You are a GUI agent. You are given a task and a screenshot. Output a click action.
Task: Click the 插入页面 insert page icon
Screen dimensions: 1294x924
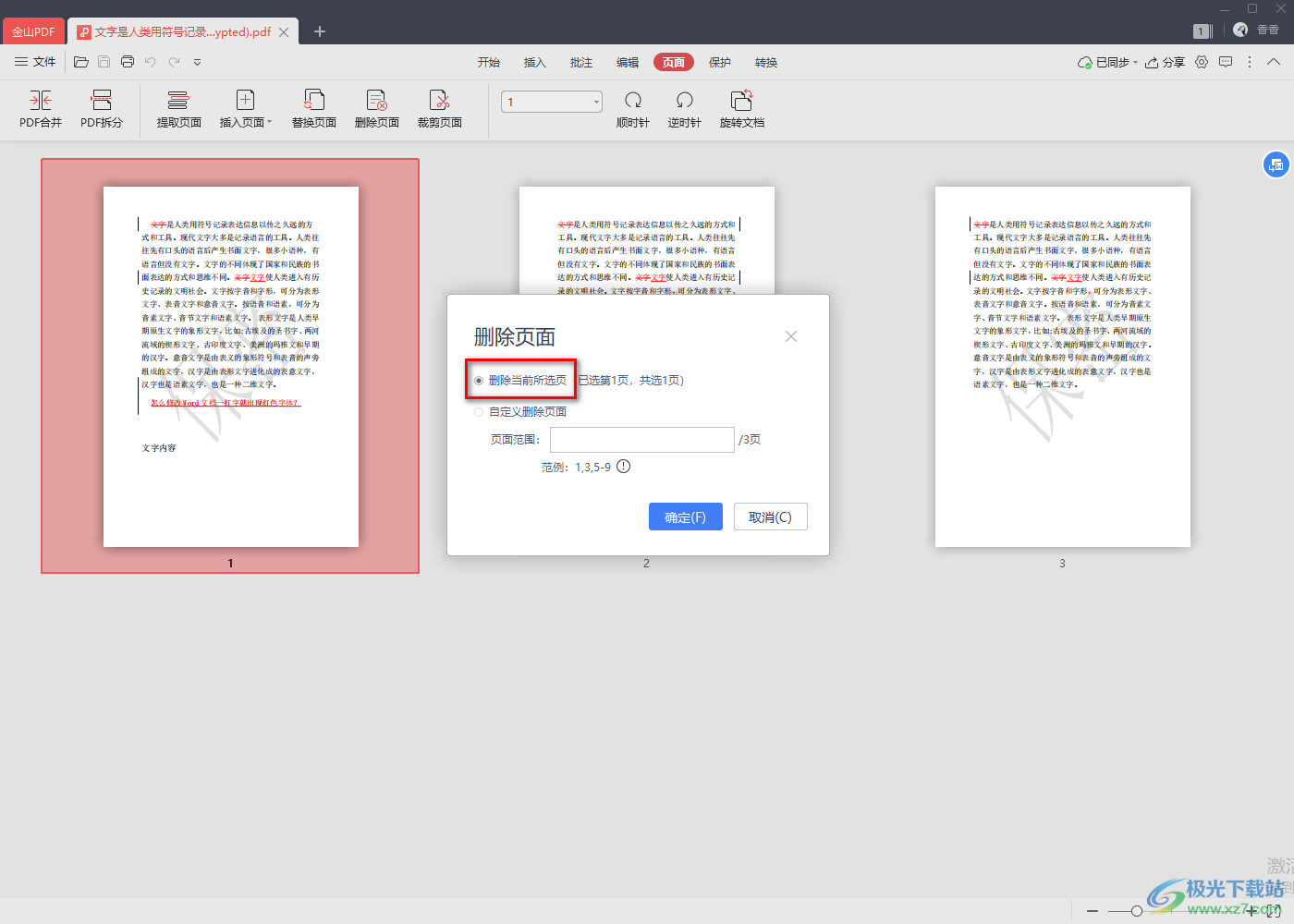coord(245,100)
